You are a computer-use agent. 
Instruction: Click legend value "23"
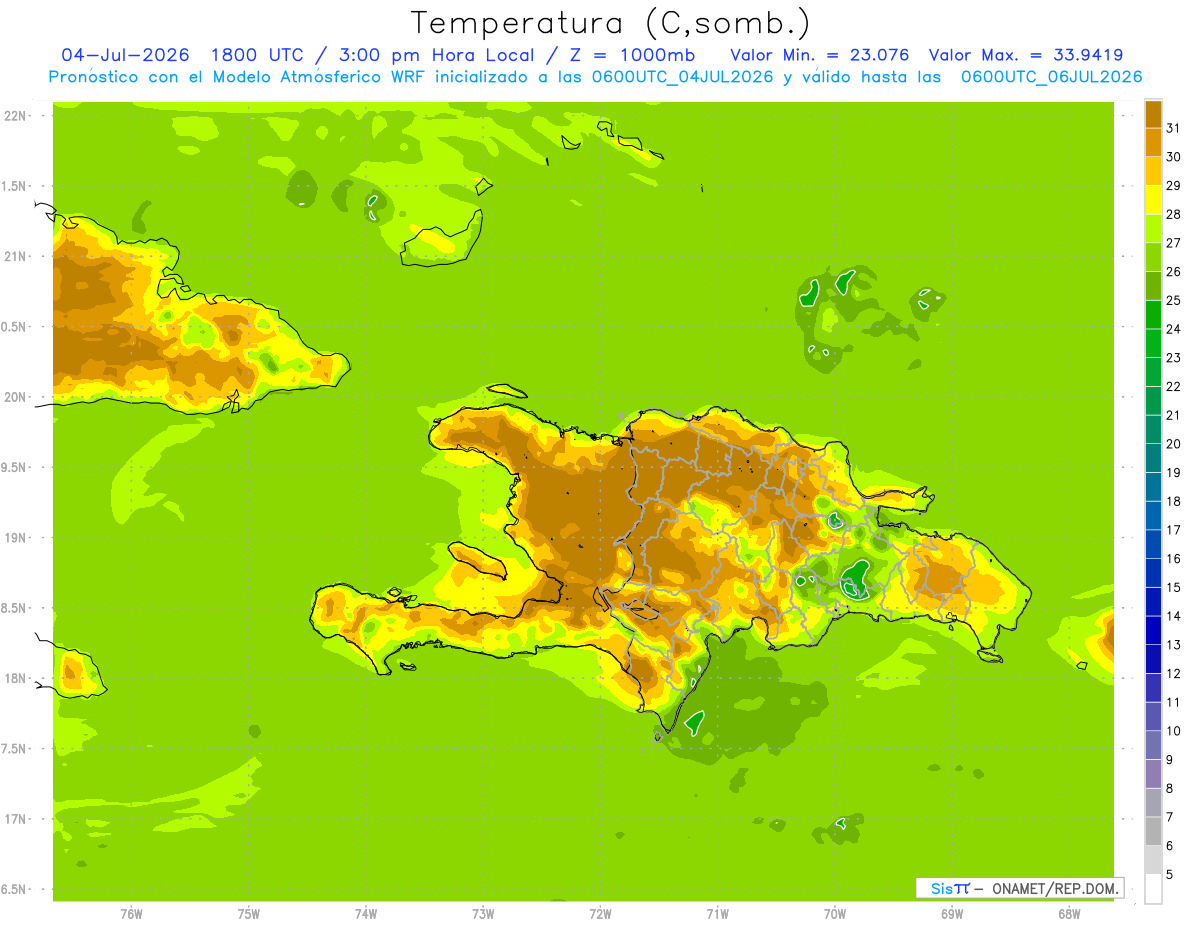click(x=1173, y=358)
